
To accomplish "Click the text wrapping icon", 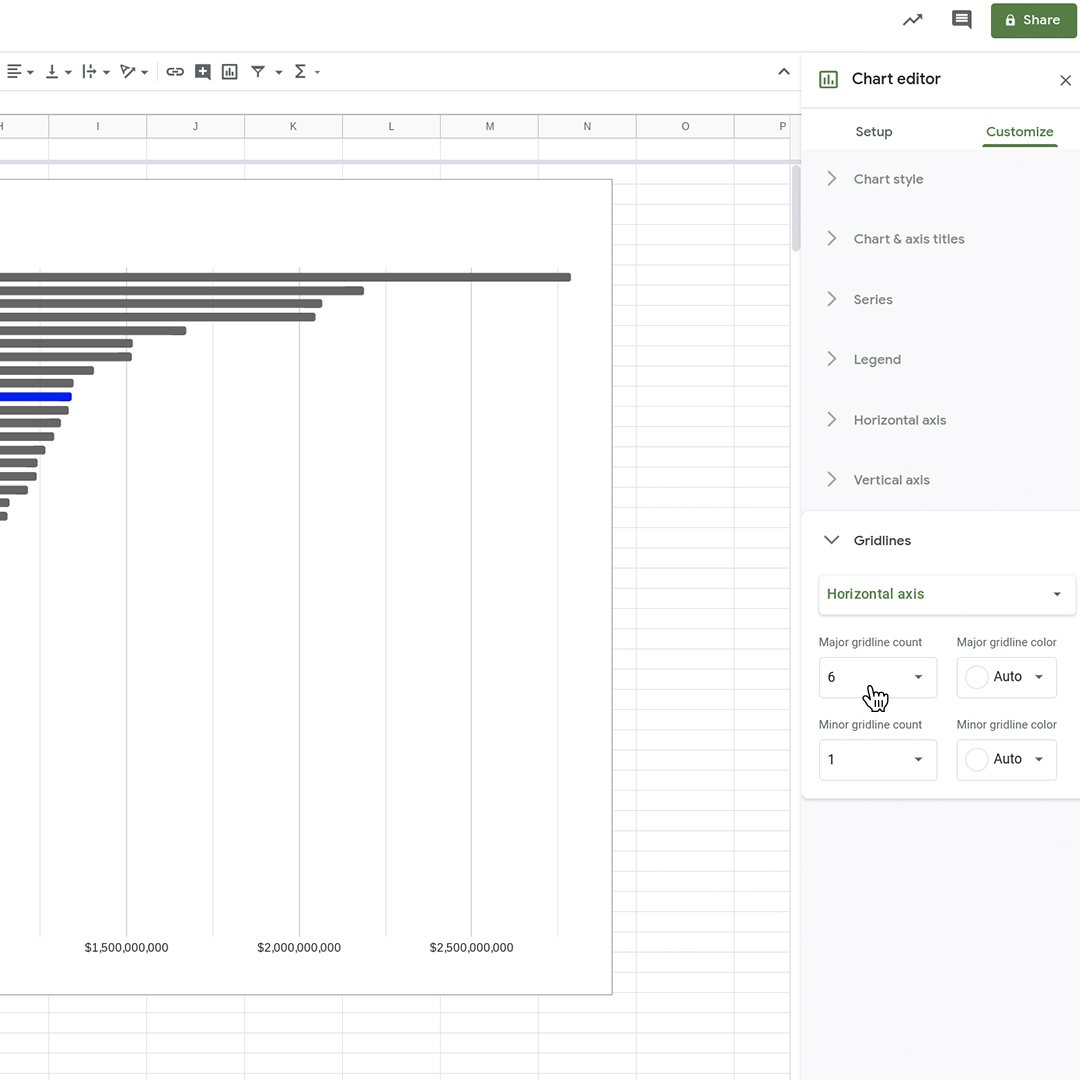I will pos(90,72).
